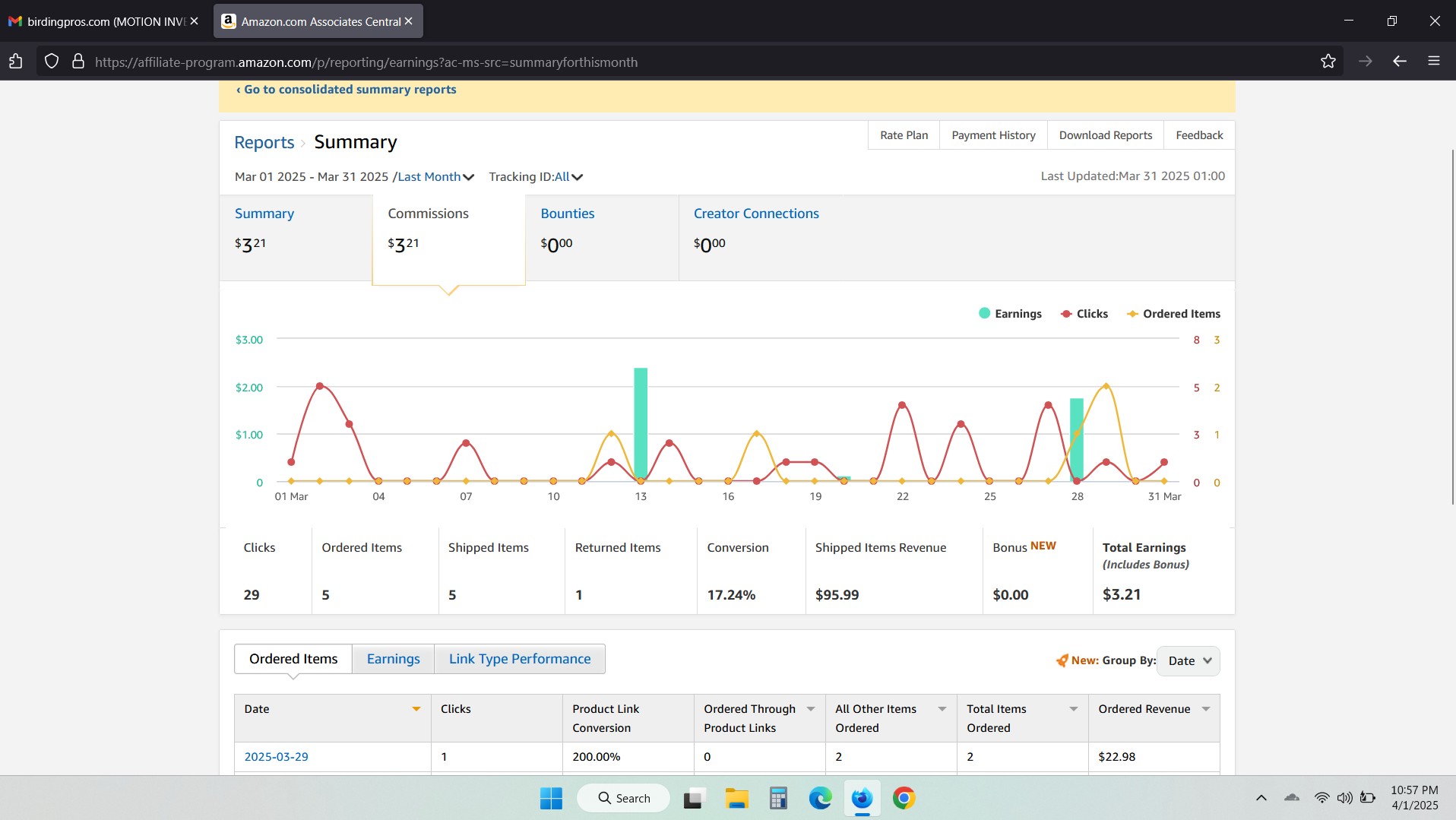Open Ordered Revenue column sort arrow
Screen dimensions: 1456x820
pos(1206,709)
